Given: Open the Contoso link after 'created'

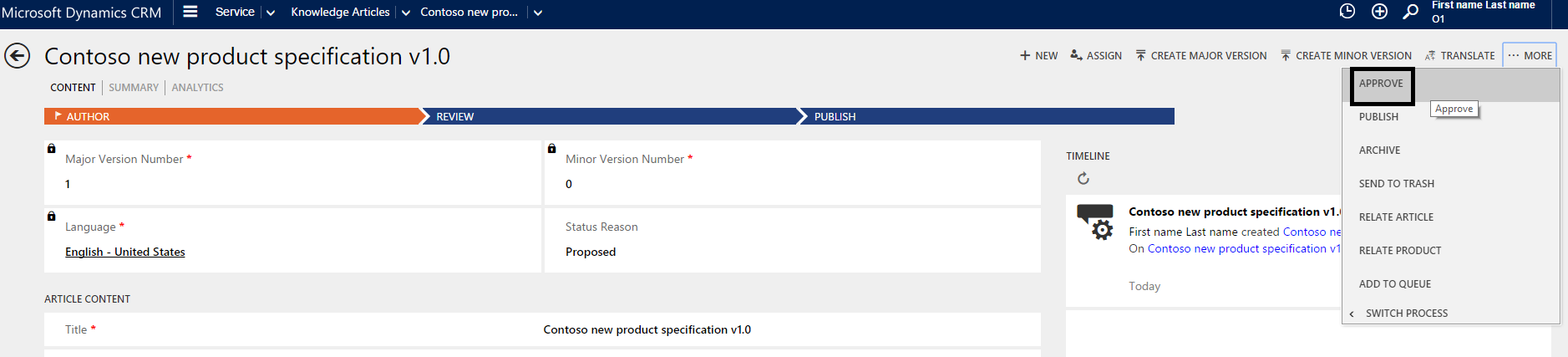Looking at the screenshot, I should click(1312, 232).
